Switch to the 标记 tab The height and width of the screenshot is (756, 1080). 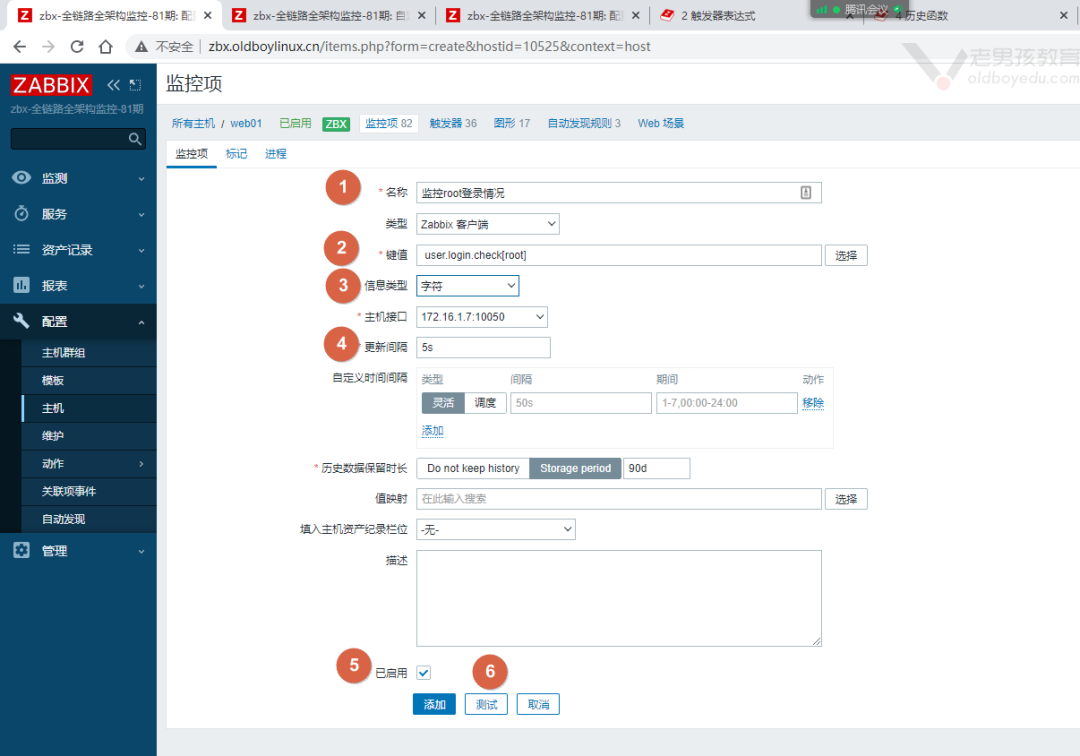pos(236,154)
